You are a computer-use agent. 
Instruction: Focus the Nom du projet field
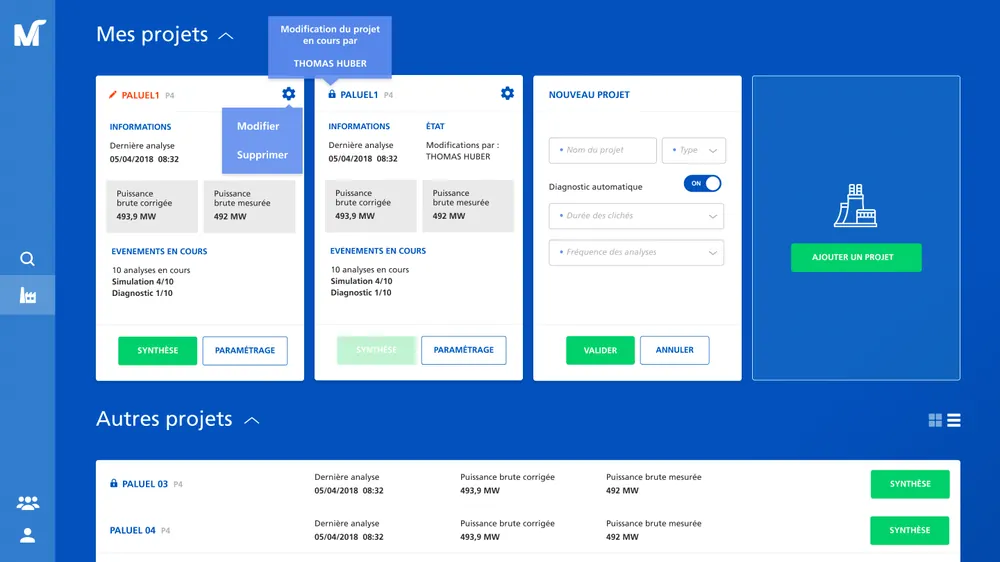pos(603,151)
